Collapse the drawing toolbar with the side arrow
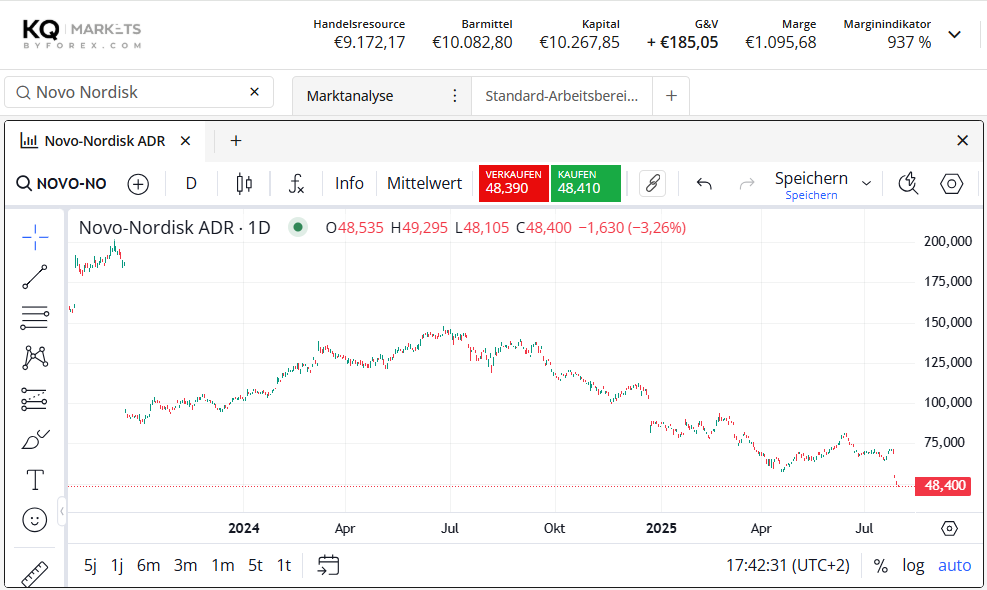 [x=62, y=511]
